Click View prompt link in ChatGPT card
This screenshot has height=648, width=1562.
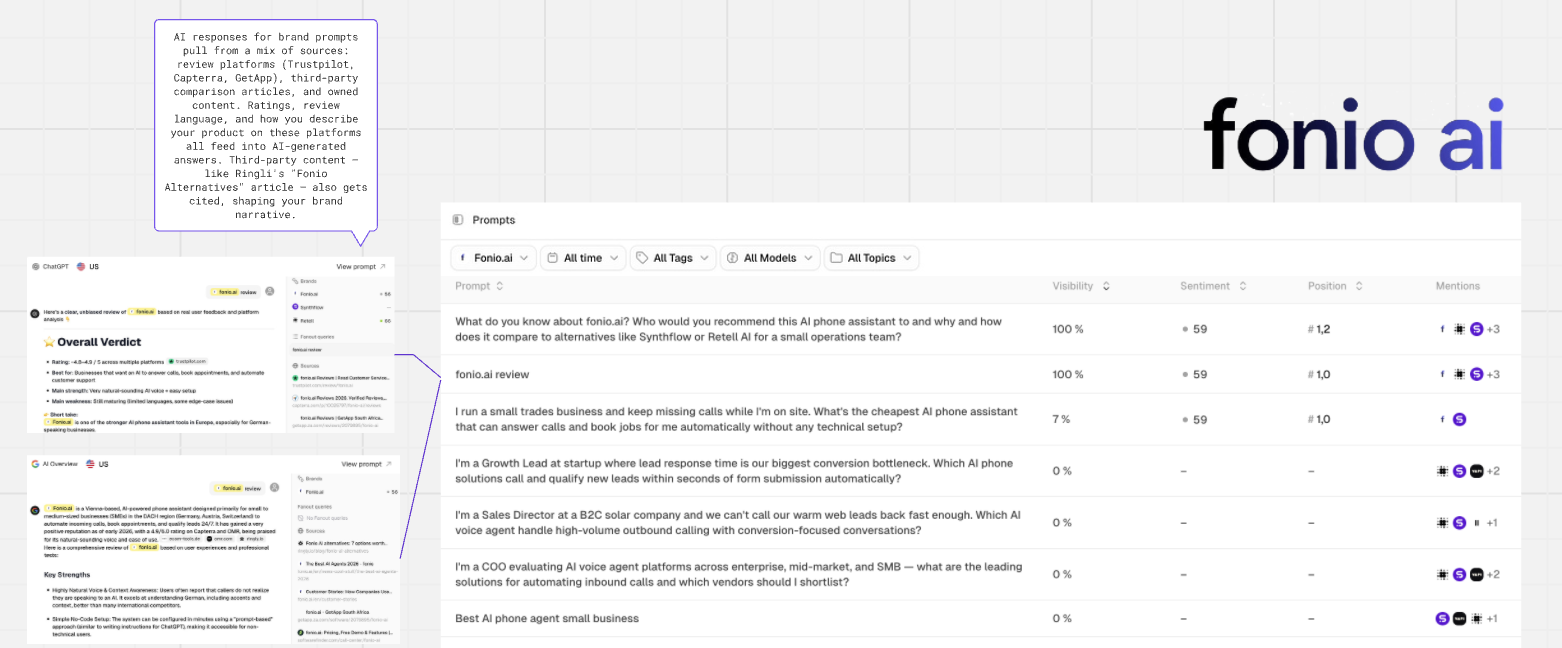coord(360,267)
